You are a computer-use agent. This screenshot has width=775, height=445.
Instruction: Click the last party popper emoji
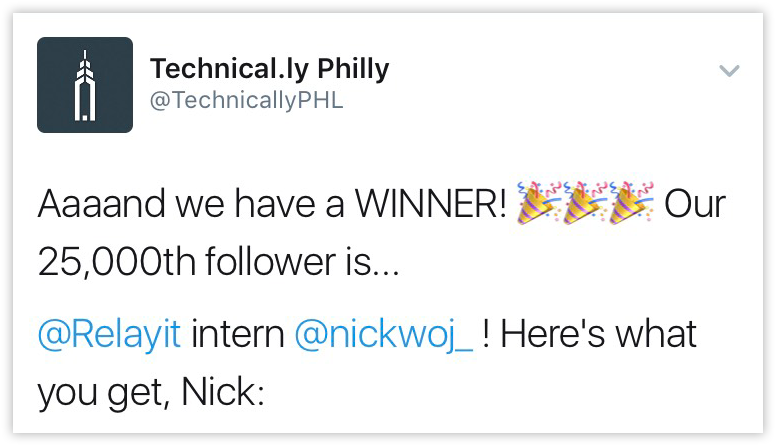pyautogui.click(x=634, y=205)
